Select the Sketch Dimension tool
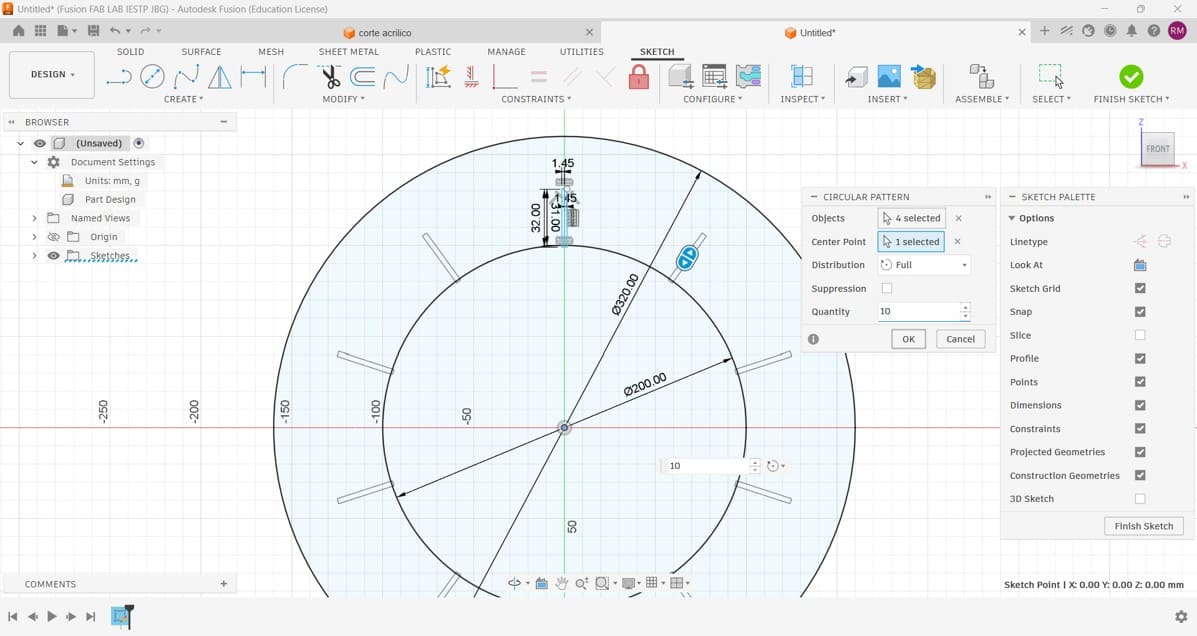 coord(253,76)
